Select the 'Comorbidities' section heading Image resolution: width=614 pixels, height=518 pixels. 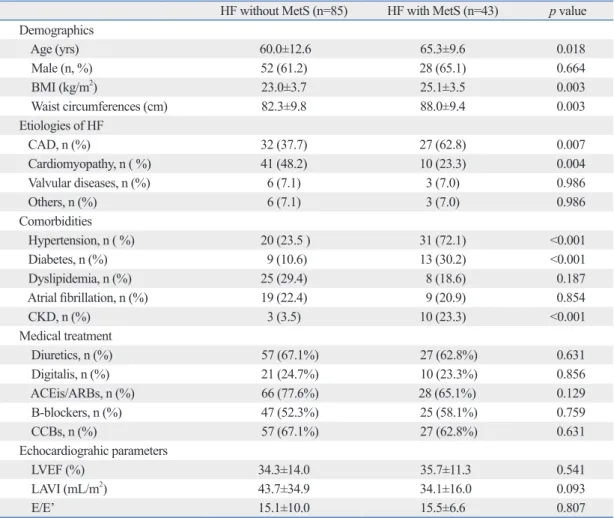click(x=56, y=221)
